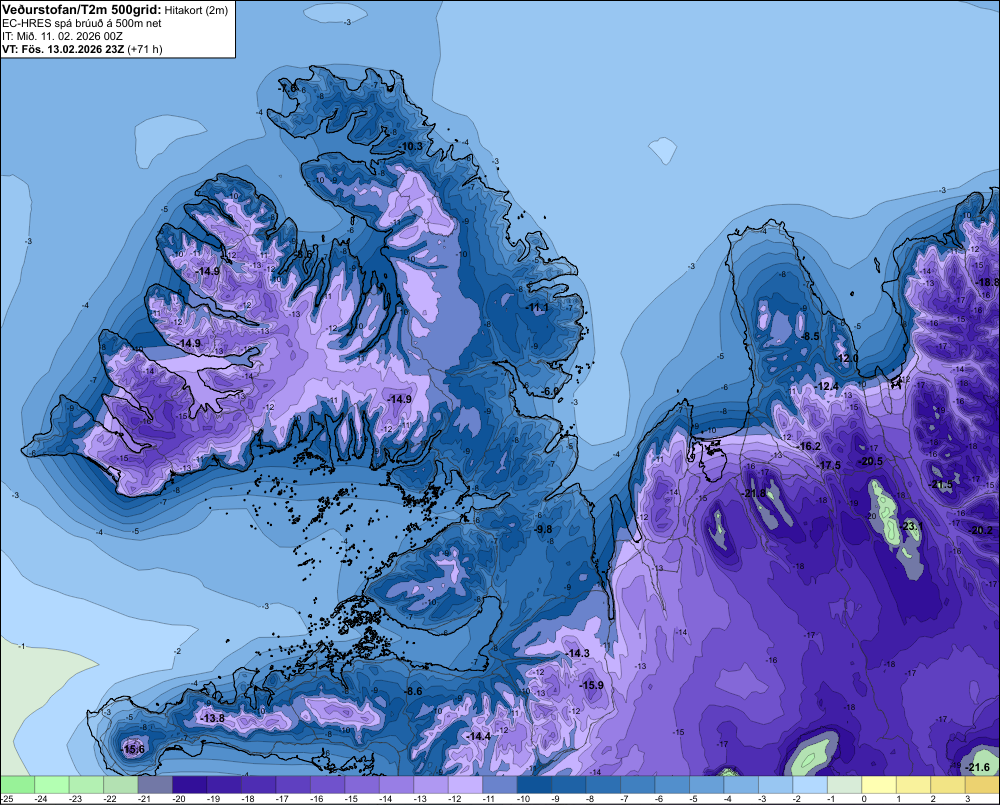Select the pale green legend swatch above -1
1000x805 pixels.
tap(844, 785)
